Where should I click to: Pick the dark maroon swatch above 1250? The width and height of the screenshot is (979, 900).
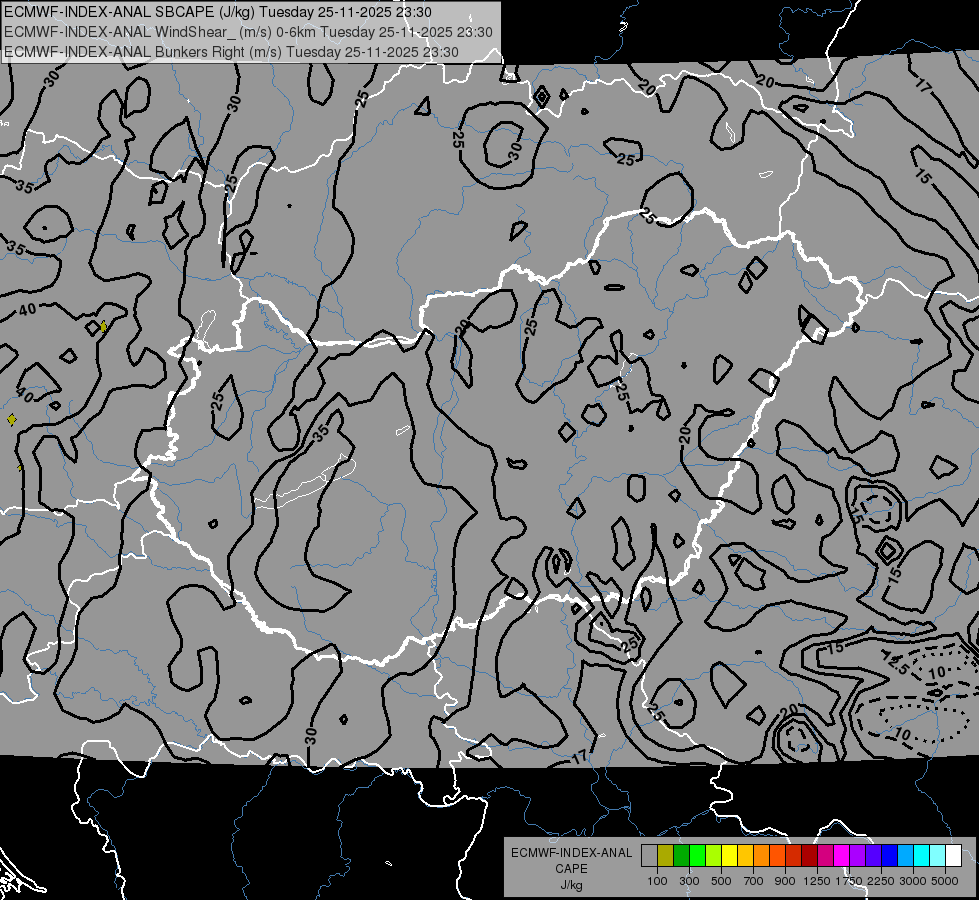tap(810, 855)
